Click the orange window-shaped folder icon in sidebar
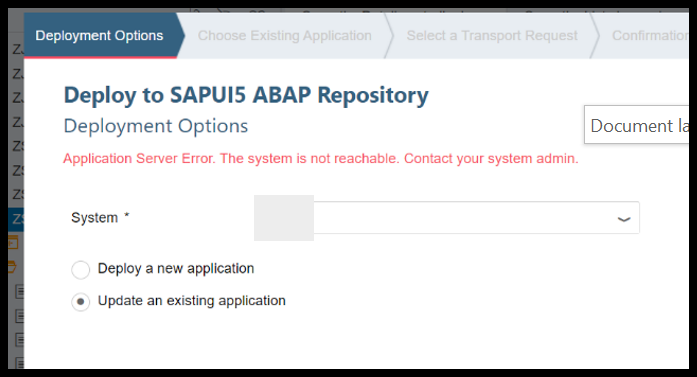697x377 pixels. tap(13, 243)
